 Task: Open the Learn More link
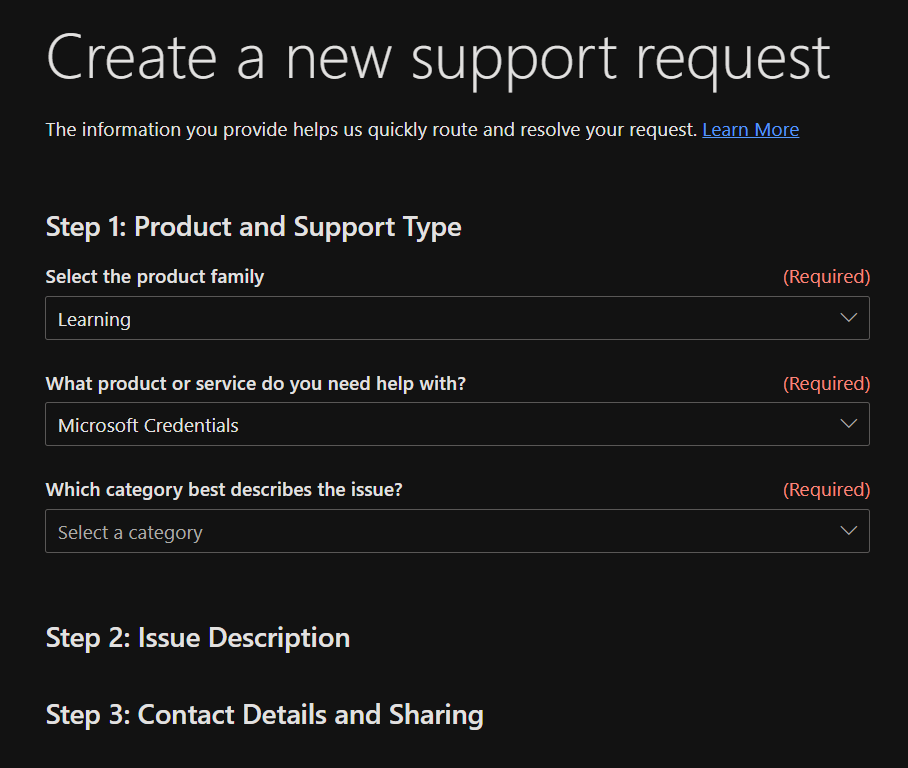click(x=750, y=130)
